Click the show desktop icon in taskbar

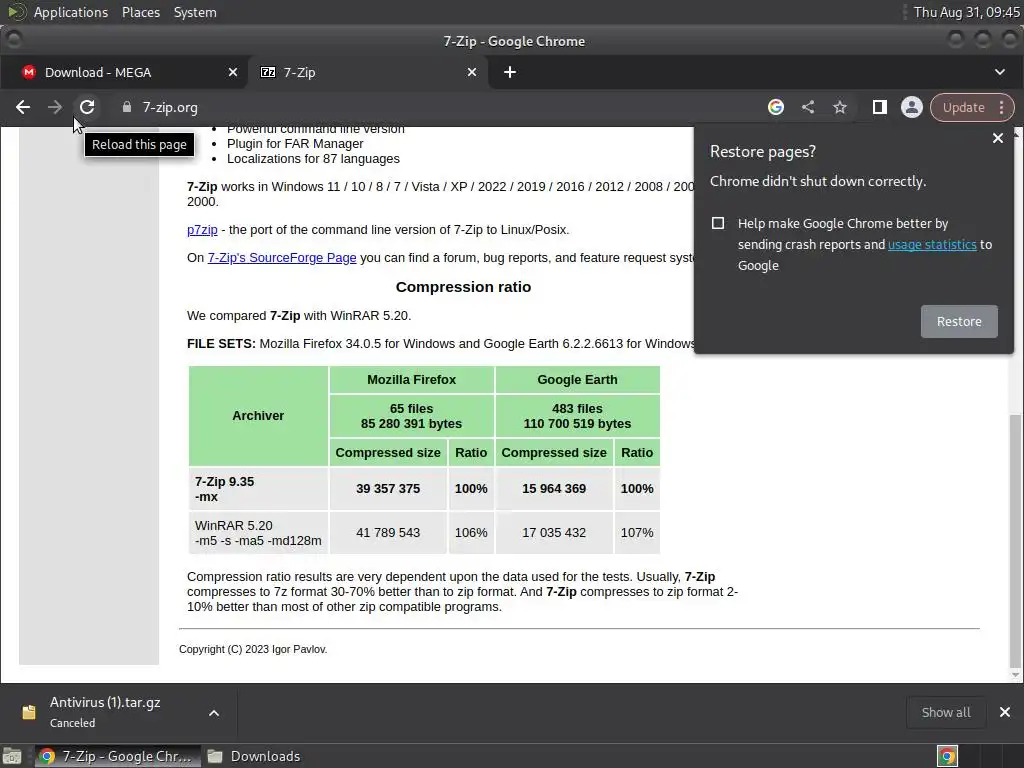click(x=12, y=756)
